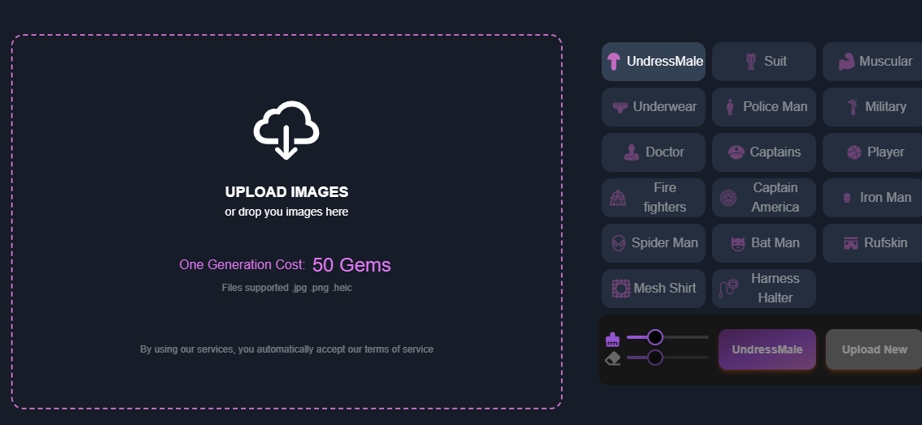
Task: Click the briefs icon on Underwear
Action: point(620,107)
